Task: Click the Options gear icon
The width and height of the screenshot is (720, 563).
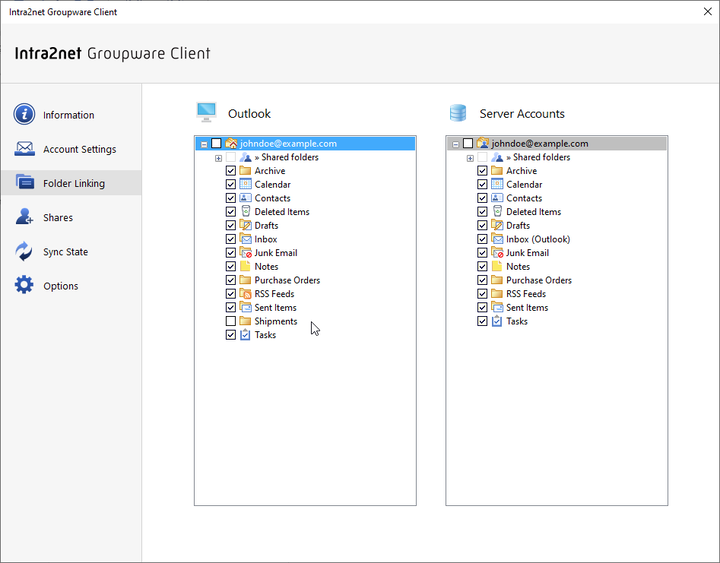Action: pyautogui.click(x=24, y=285)
